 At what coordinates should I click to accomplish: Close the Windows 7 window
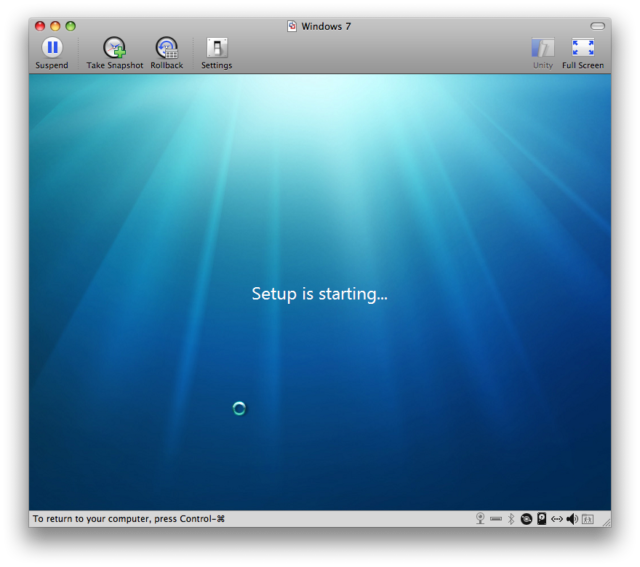[x=40, y=26]
